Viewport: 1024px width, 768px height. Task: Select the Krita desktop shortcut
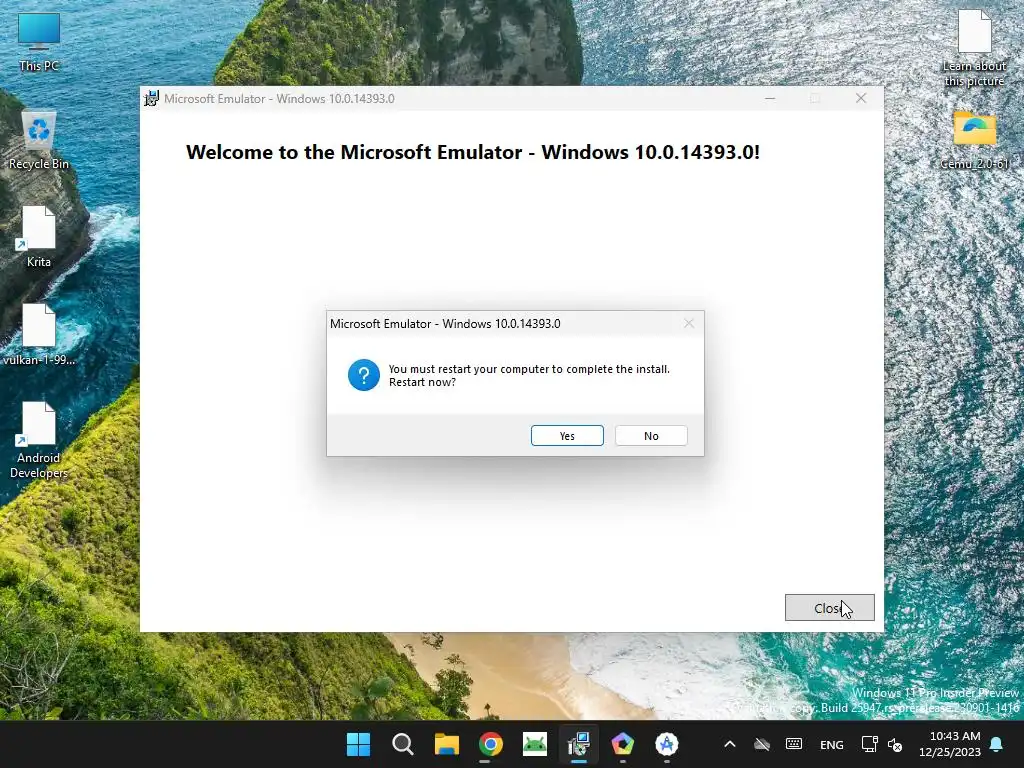(x=39, y=238)
